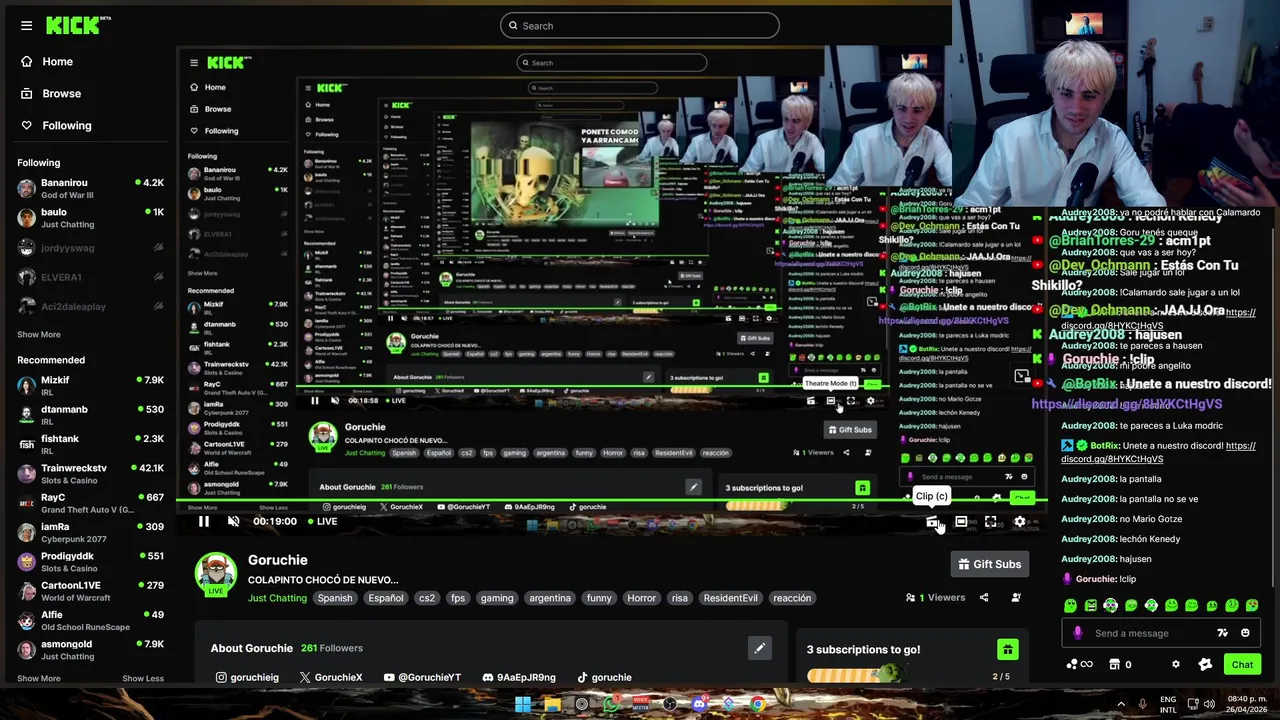
Task: Click the edit pencil in About Goruchie
Action: point(760,648)
